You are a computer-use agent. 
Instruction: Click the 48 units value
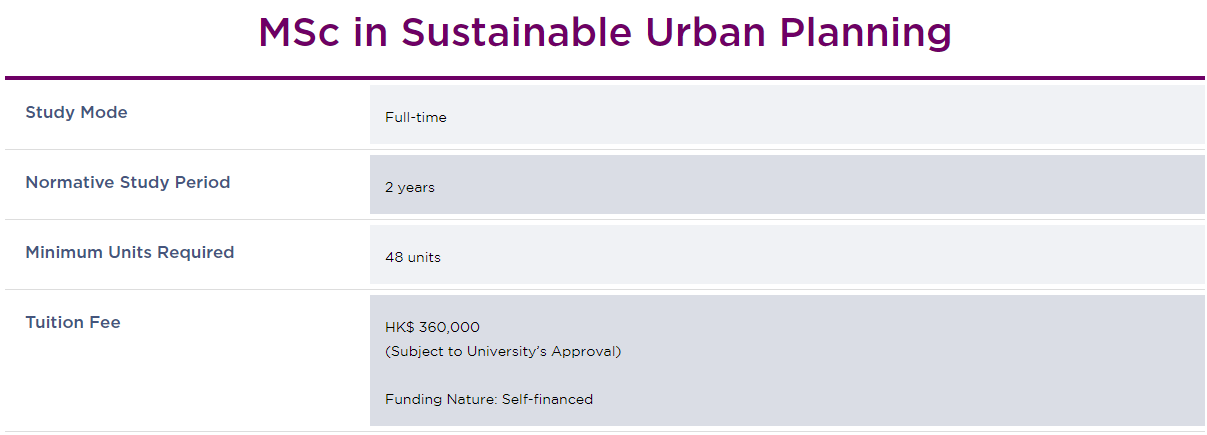pyautogui.click(x=413, y=257)
